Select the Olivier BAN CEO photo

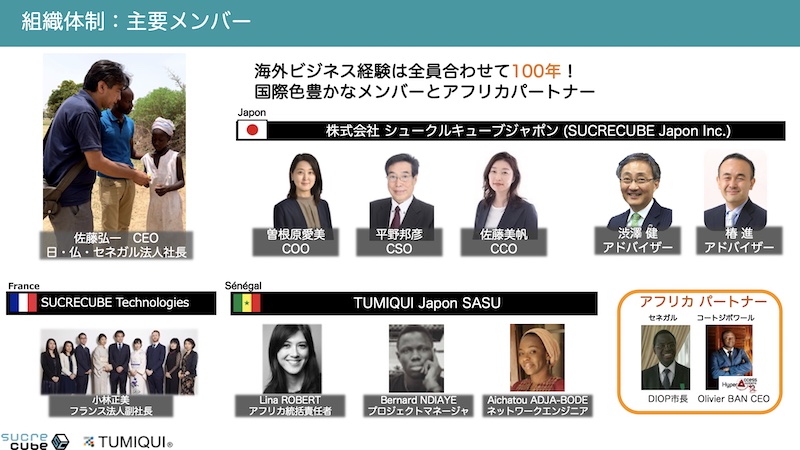tap(730, 358)
